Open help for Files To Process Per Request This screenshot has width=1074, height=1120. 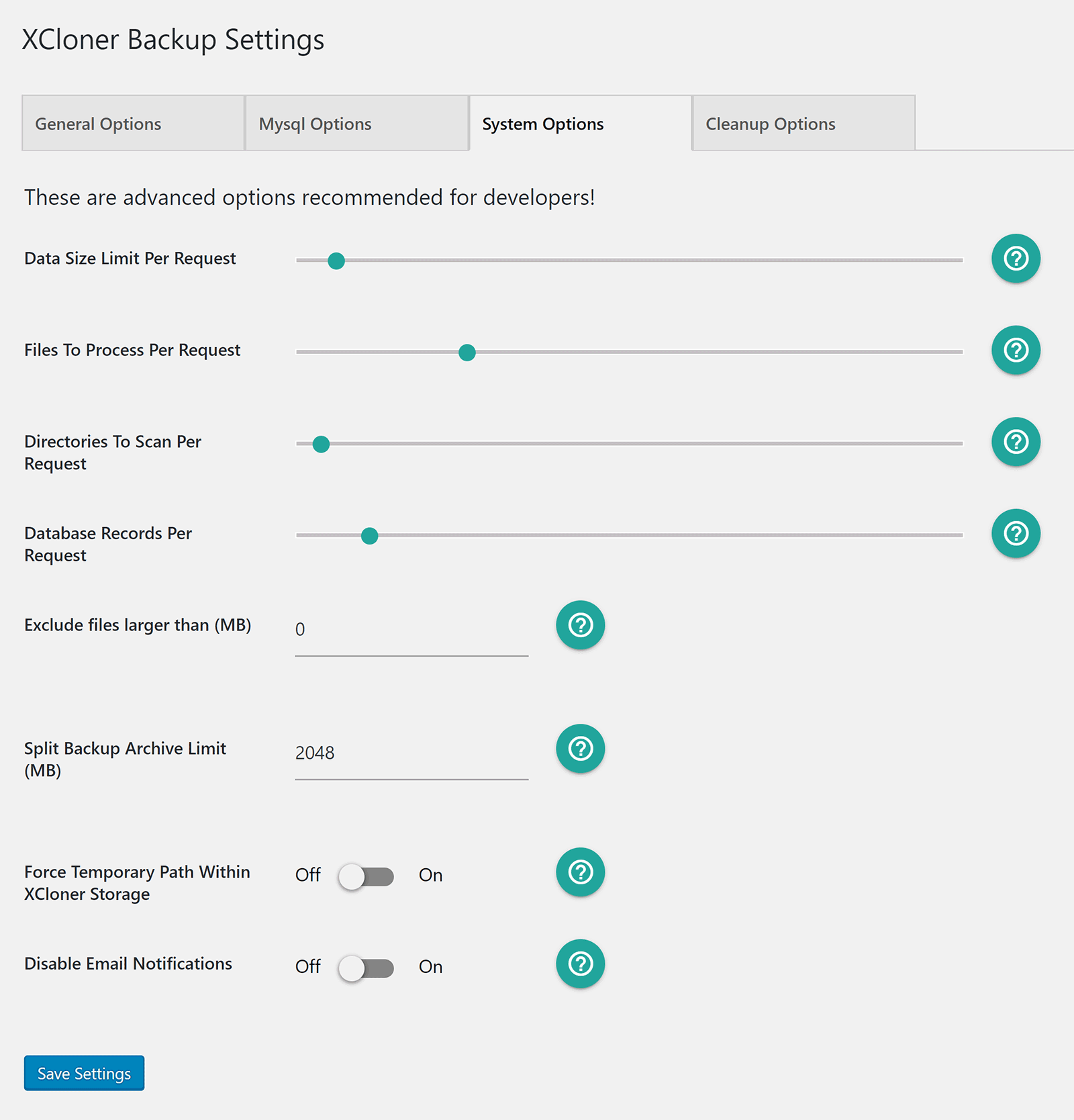pyautogui.click(x=1016, y=350)
